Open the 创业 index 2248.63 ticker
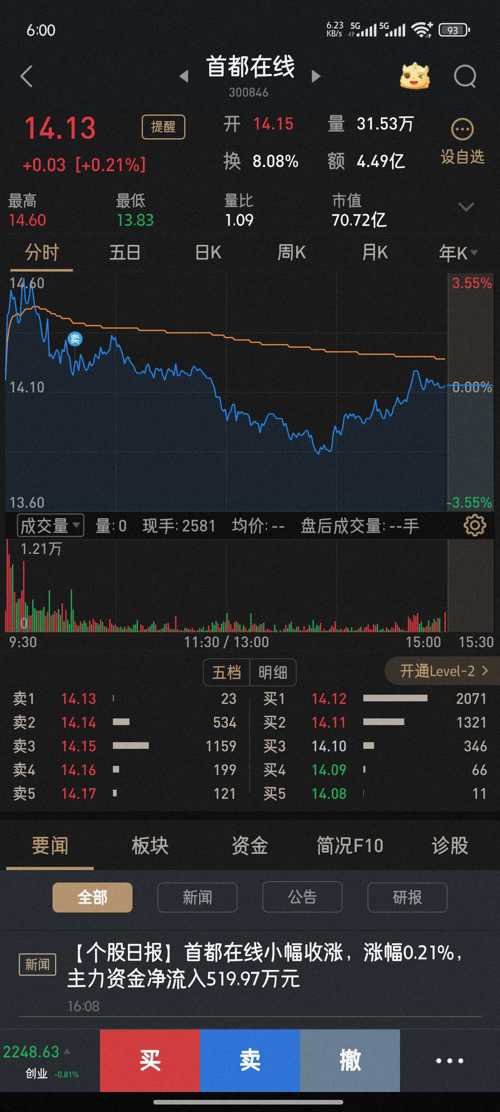 43,1061
